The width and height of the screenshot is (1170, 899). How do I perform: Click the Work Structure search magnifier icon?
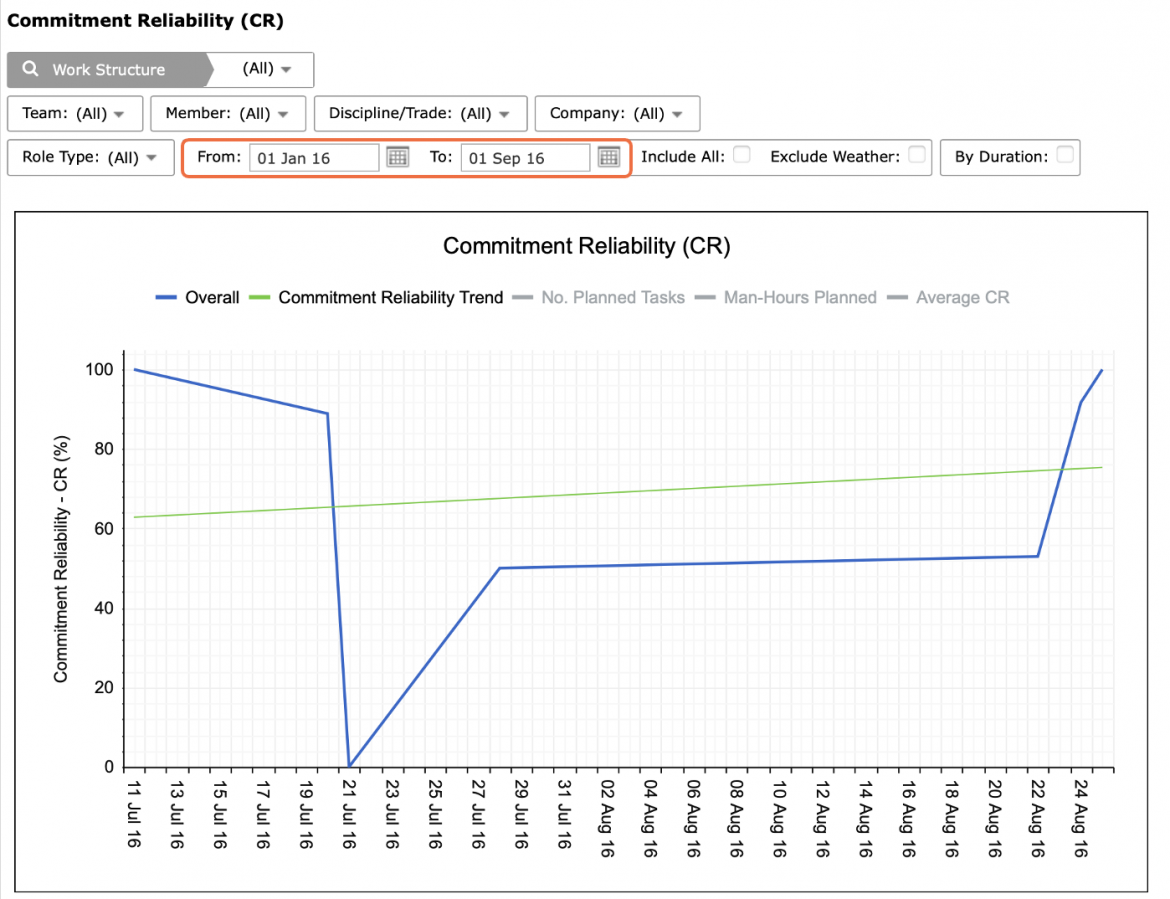pos(31,69)
